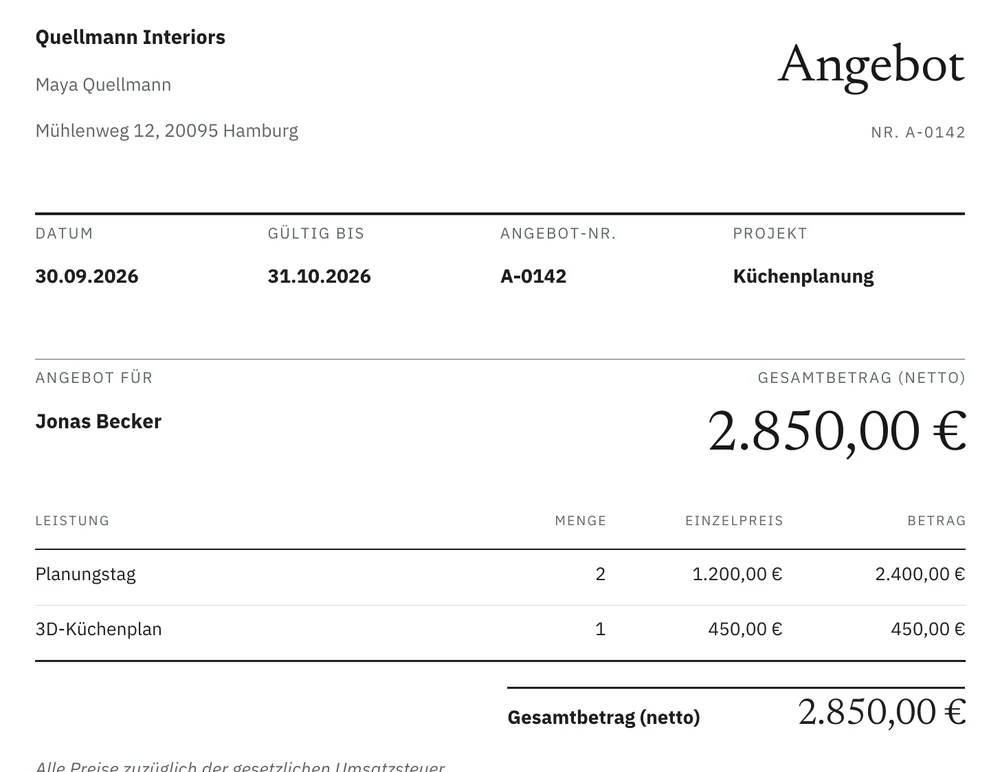Select the company name Quellmann Interiors
The image size is (1000, 772).
pos(130,38)
